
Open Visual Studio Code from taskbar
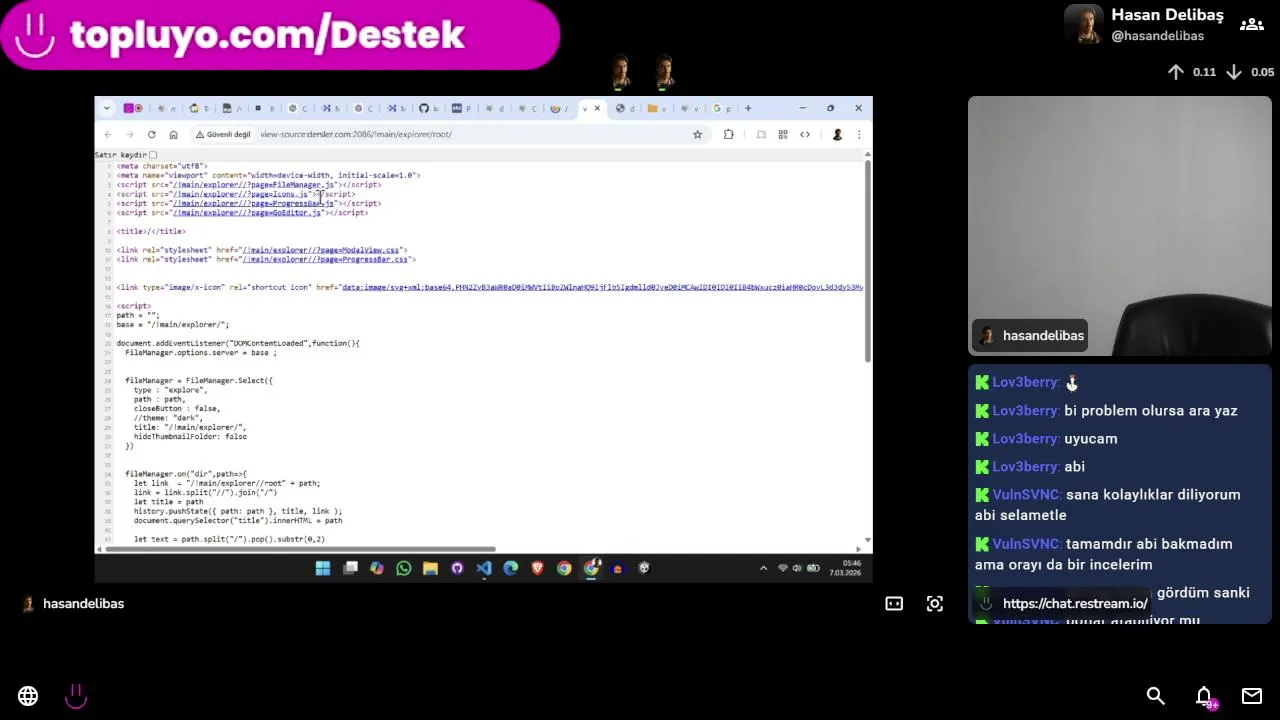tap(484, 568)
